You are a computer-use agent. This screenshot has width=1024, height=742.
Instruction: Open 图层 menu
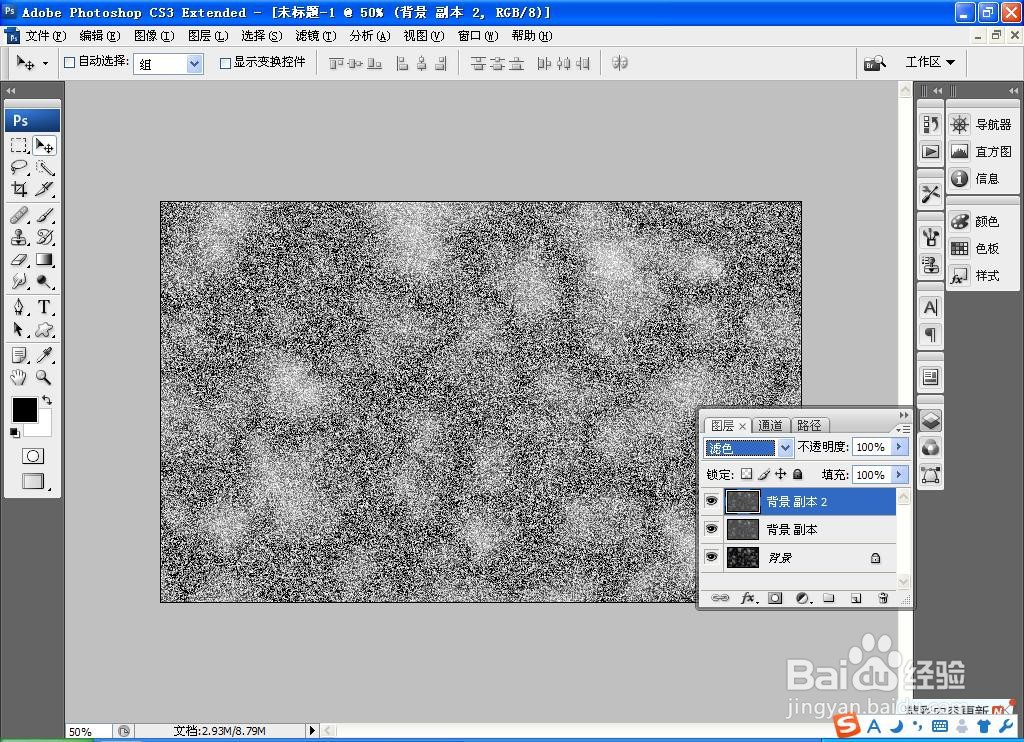click(x=208, y=36)
